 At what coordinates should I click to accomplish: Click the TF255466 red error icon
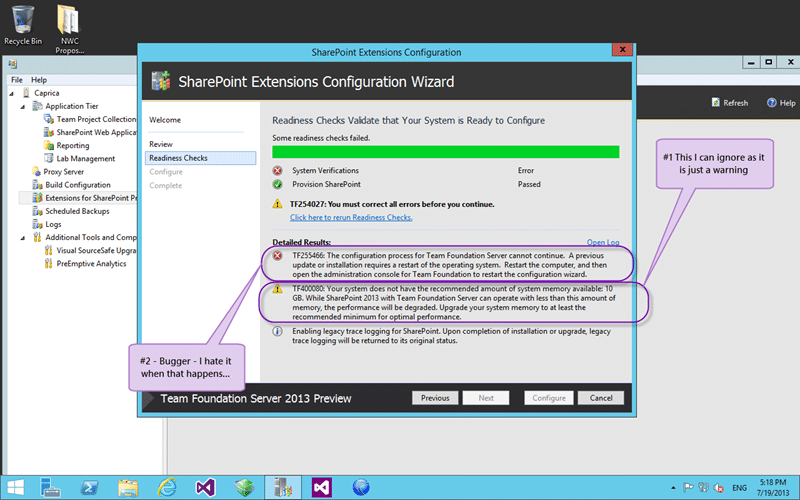pyautogui.click(x=278, y=256)
